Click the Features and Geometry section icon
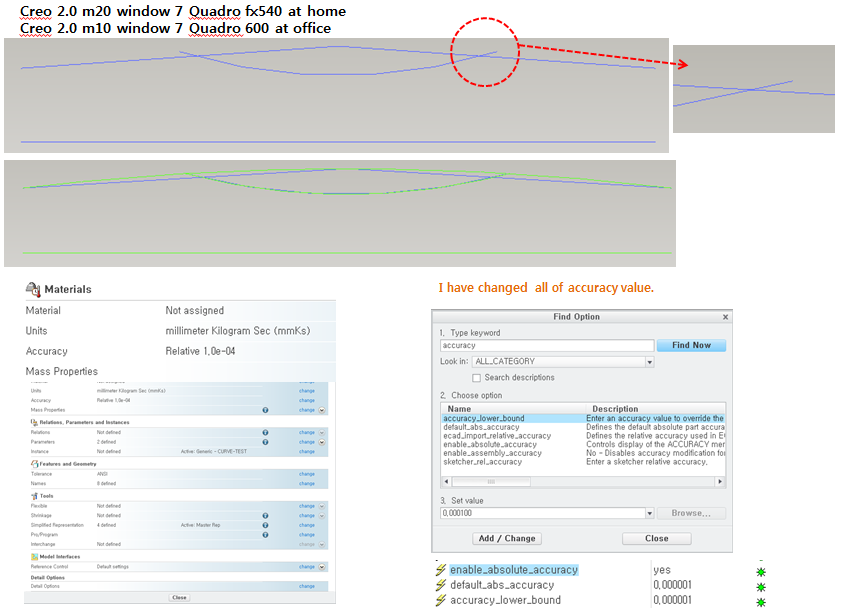The height and width of the screenshot is (613, 841). pyautogui.click(x=34, y=464)
